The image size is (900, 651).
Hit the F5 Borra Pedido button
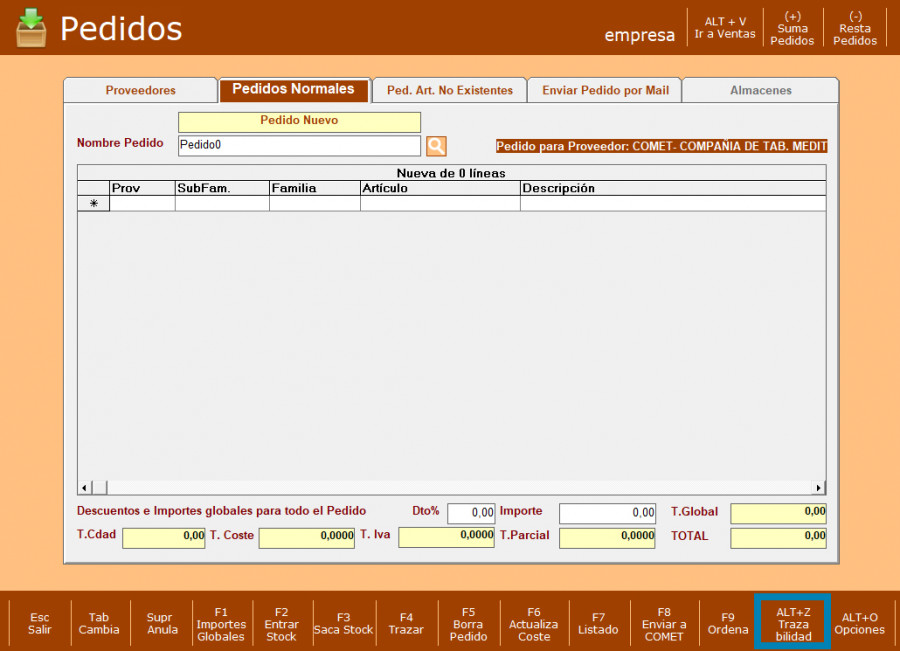tap(468, 624)
